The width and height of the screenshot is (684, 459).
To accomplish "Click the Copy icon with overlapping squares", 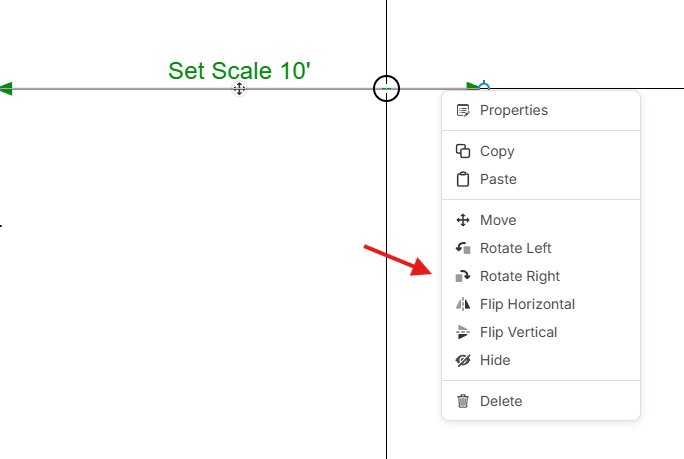I will pos(463,151).
